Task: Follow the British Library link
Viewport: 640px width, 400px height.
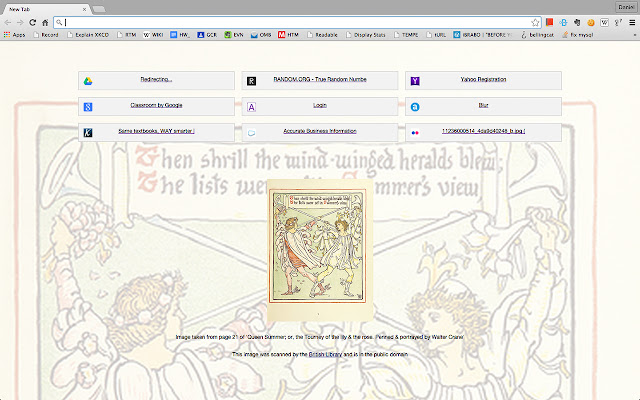Action: [x=325, y=354]
